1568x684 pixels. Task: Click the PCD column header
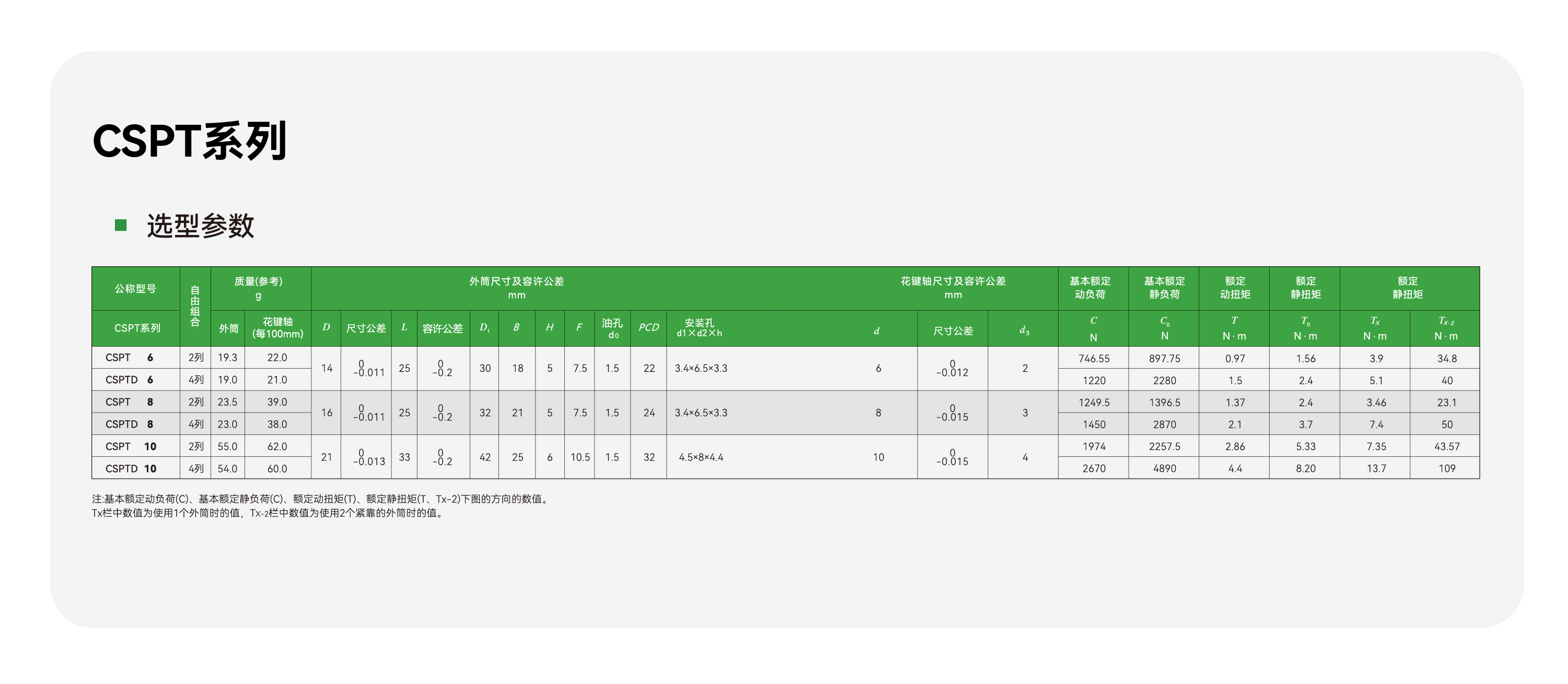(x=648, y=328)
